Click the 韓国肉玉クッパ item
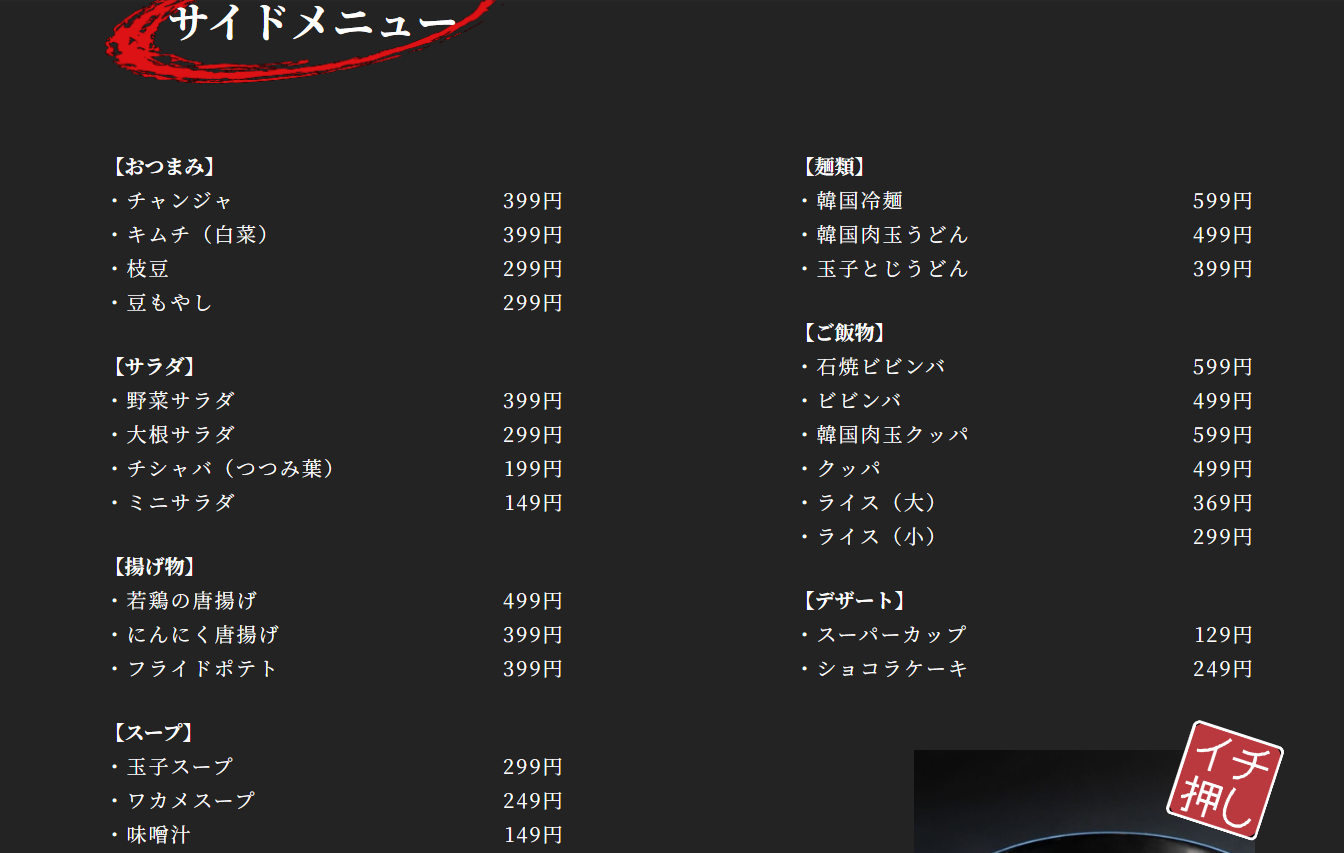This screenshot has height=853, width=1344. 893,435
